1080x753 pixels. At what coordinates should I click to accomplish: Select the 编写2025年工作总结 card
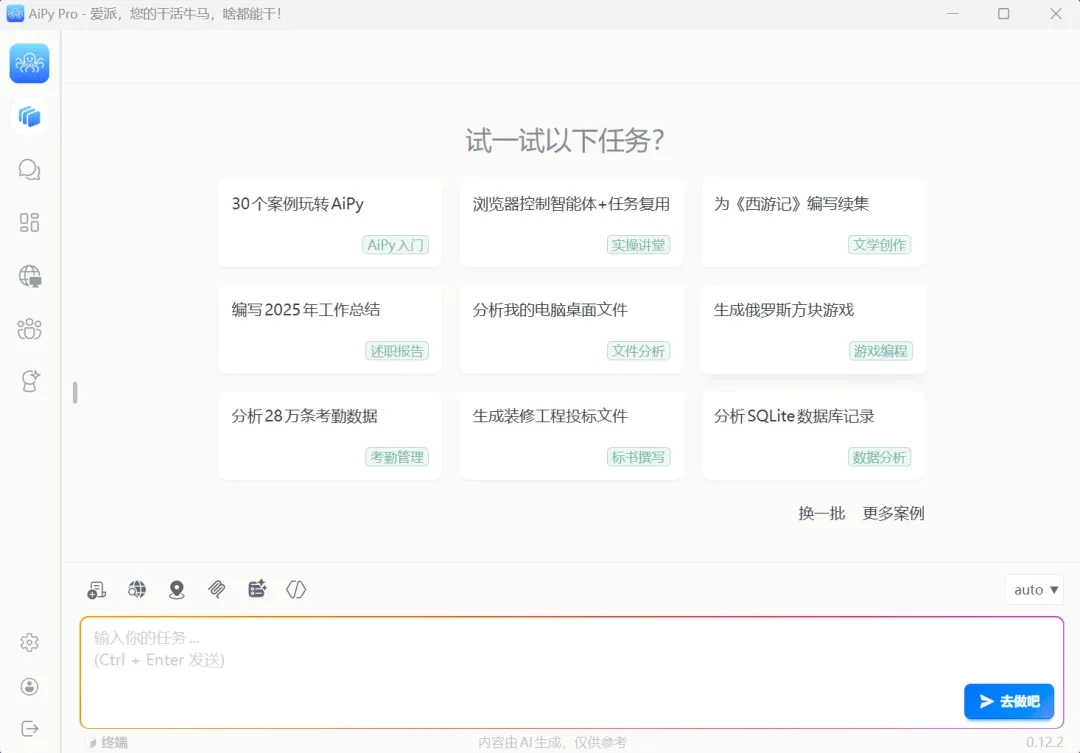tap(330, 329)
